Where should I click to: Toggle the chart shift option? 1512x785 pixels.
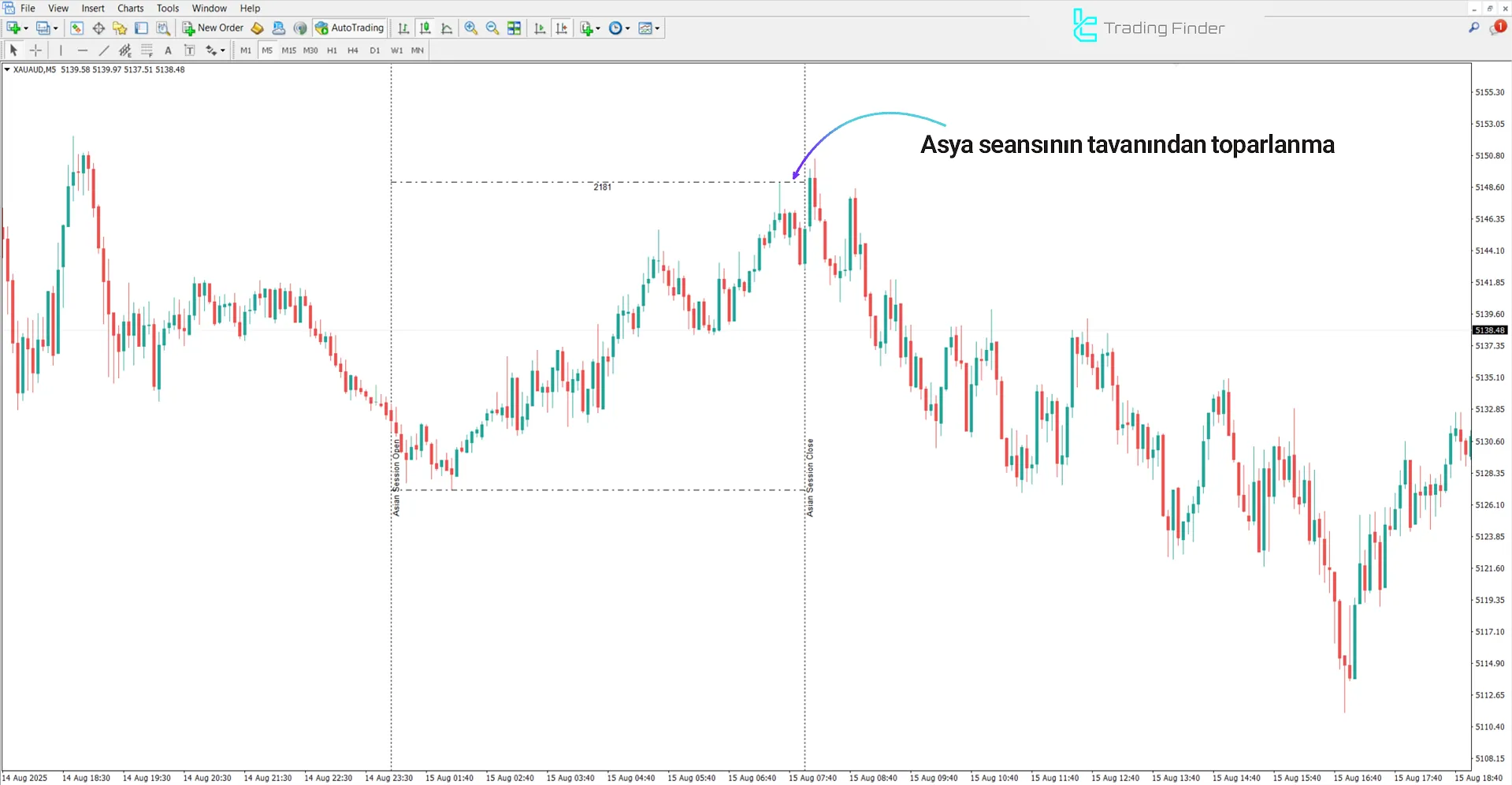click(562, 28)
